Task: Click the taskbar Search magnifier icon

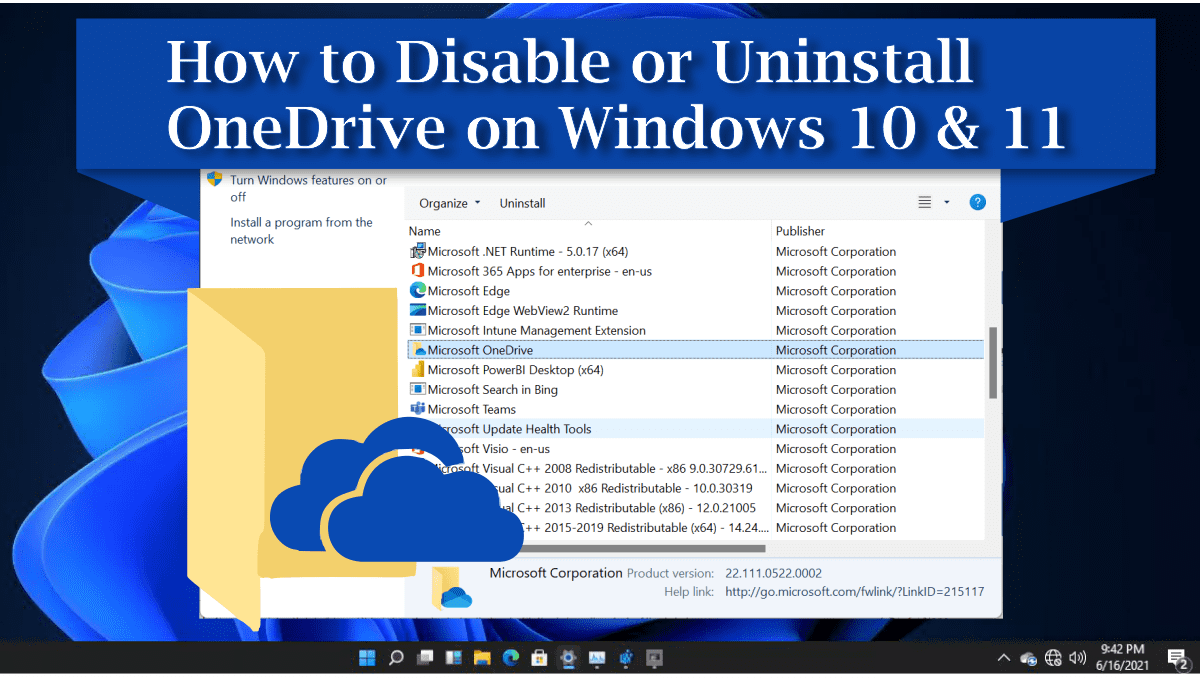Action: point(396,658)
